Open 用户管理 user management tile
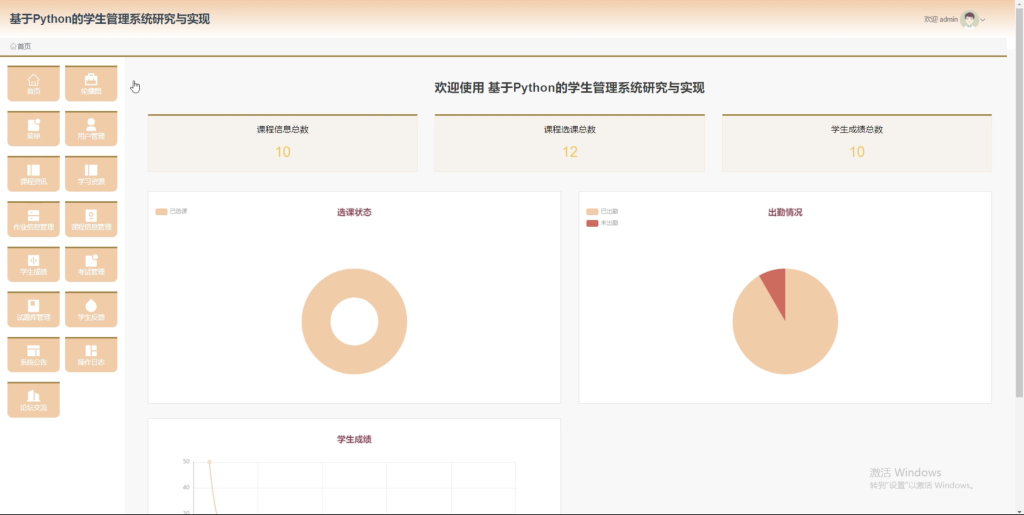The width and height of the screenshot is (1024, 515). click(x=91, y=129)
